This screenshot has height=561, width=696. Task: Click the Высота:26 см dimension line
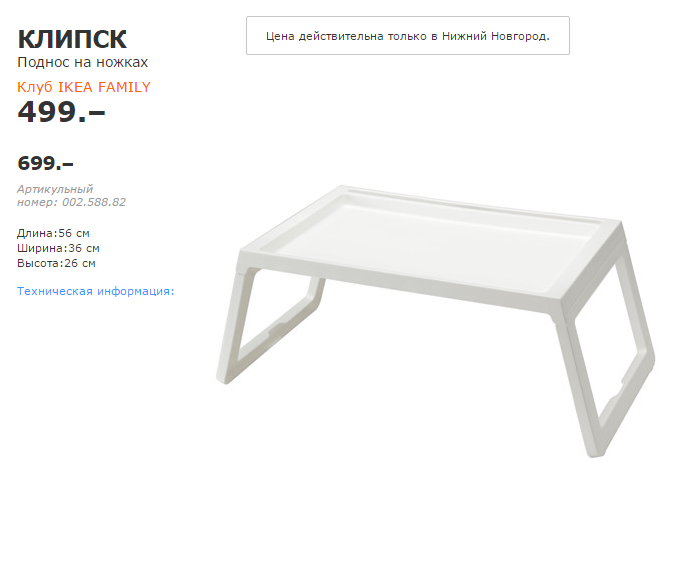point(56,263)
